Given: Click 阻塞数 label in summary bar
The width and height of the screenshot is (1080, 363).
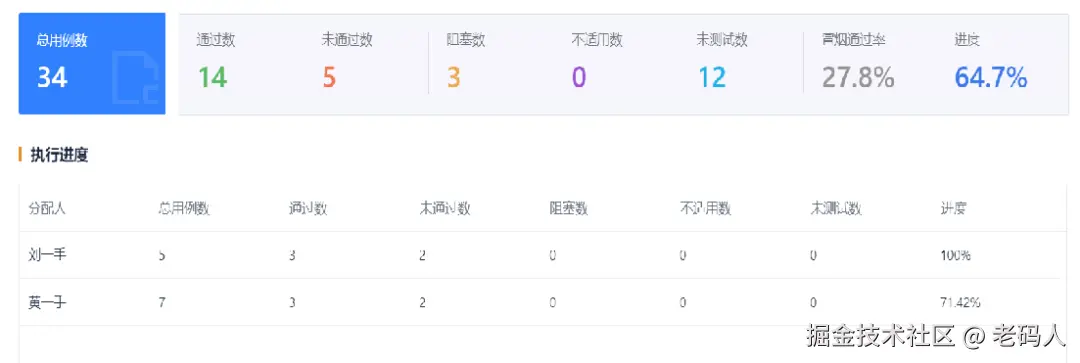Looking at the screenshot, I should tap(466, 40).
